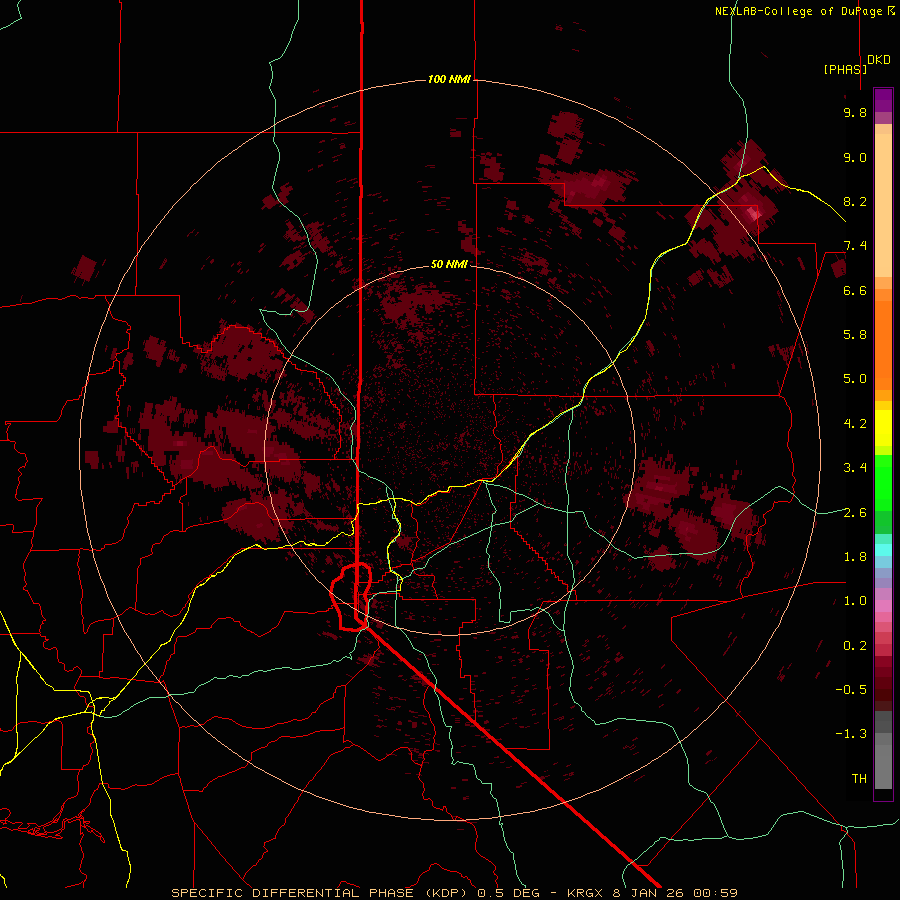Viewport: 900px width, 900px height.
Task: Click the DKD product code label
Action: [879, 60]
